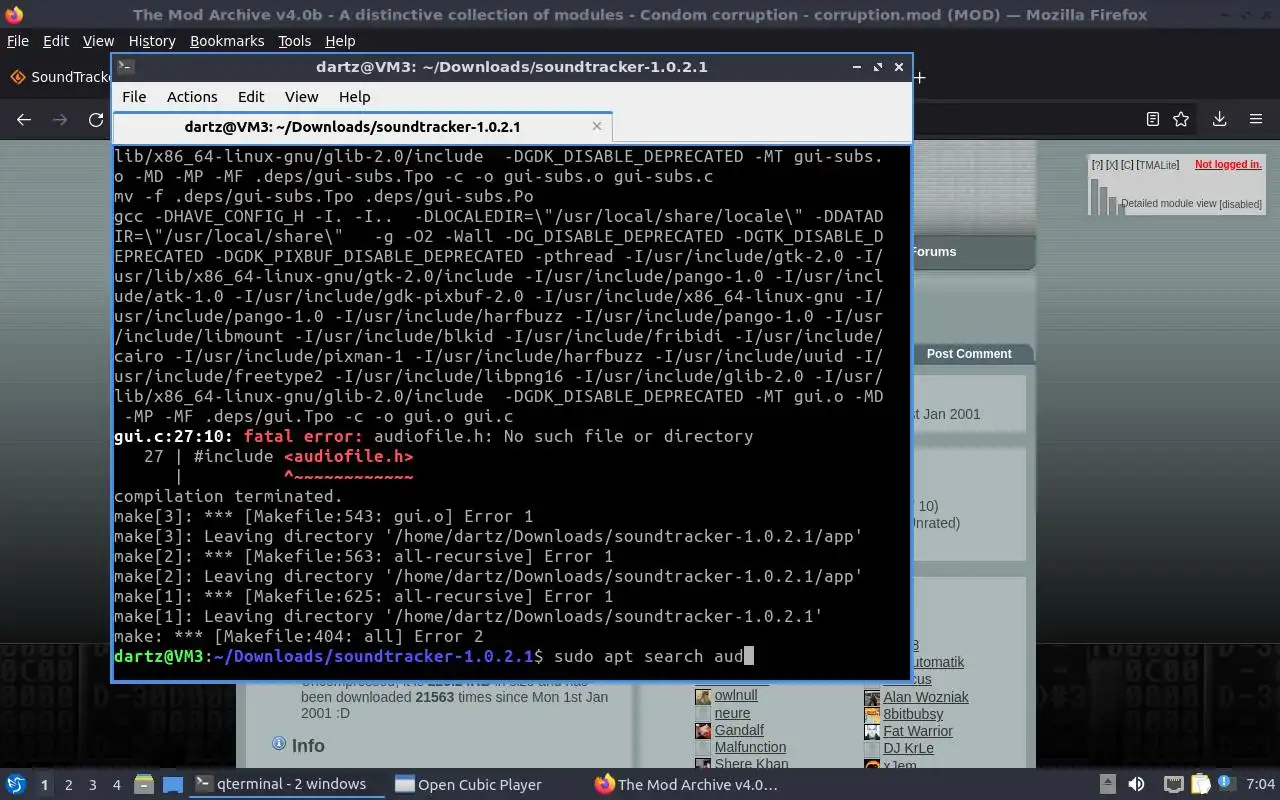1280x800 pixels.
Task: Click the 'Not logged in.' link
Action: (1228, 164)
